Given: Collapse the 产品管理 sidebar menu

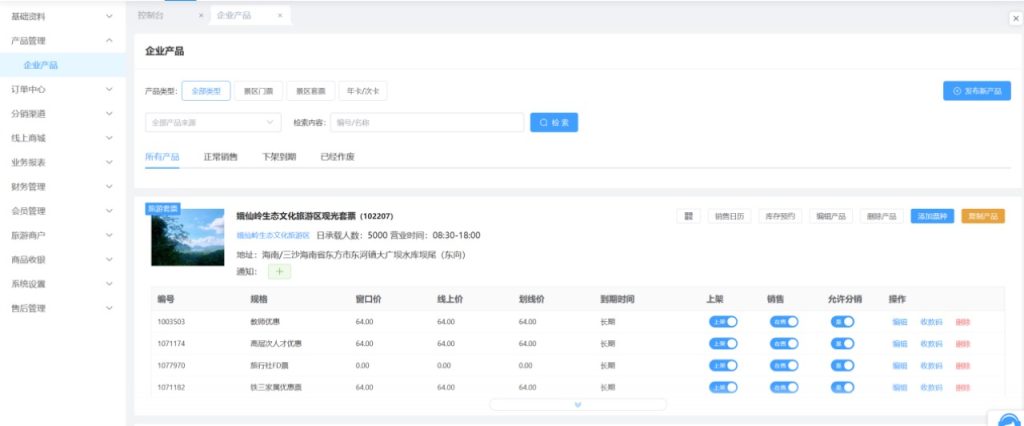Looking at the screenshot, I should (x=63, y=41).
